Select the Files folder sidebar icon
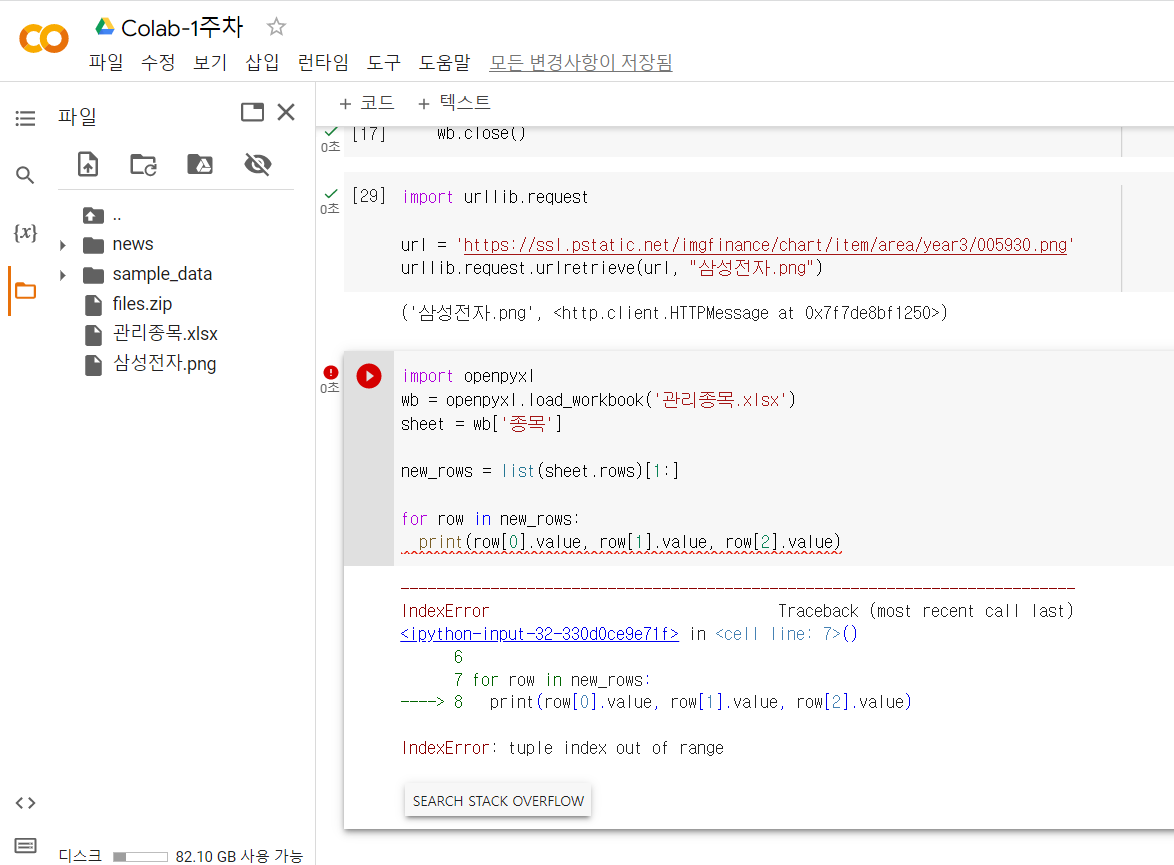 click(25, 291)
